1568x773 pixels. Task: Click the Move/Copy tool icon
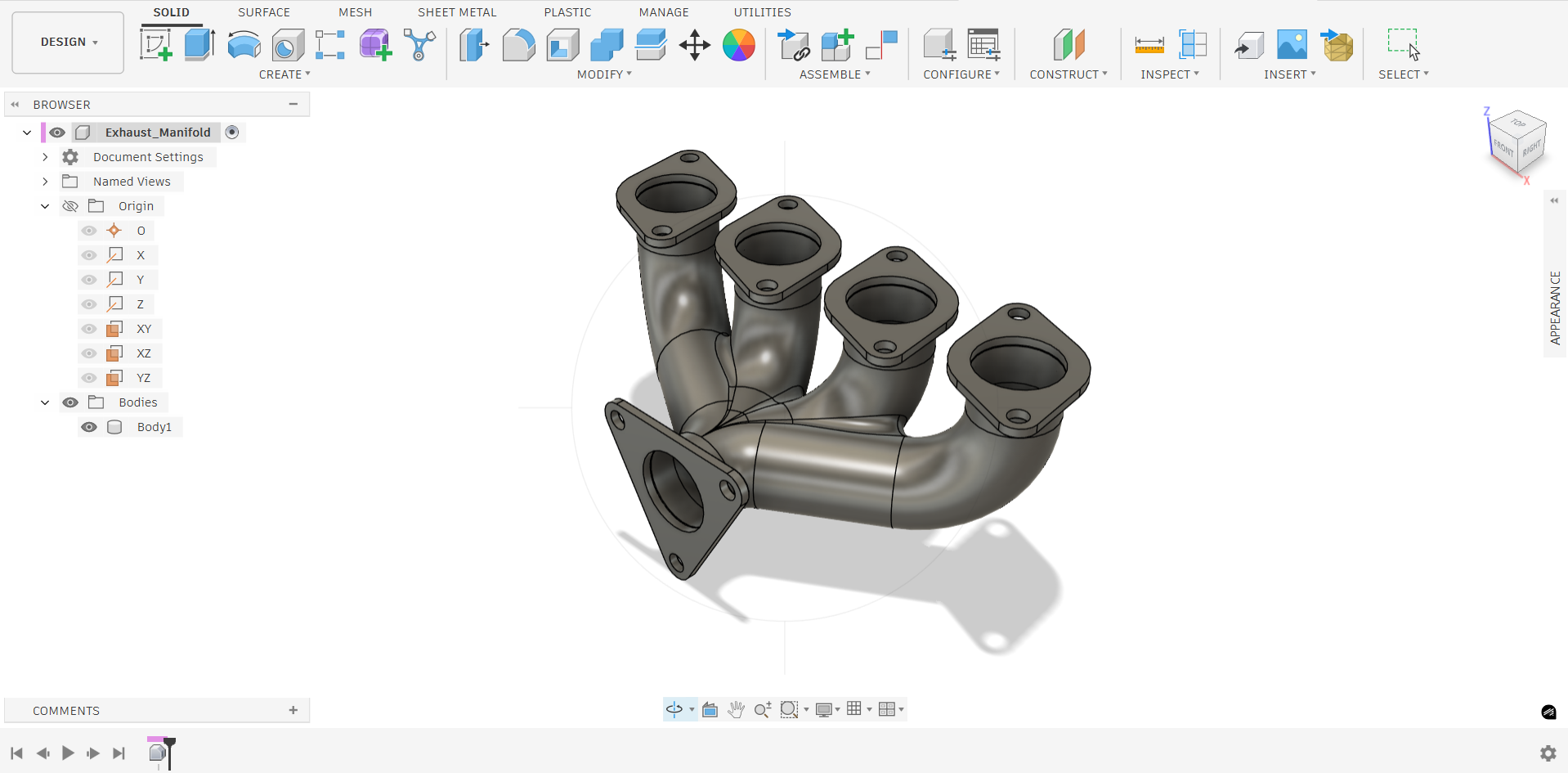click(694, 45)
